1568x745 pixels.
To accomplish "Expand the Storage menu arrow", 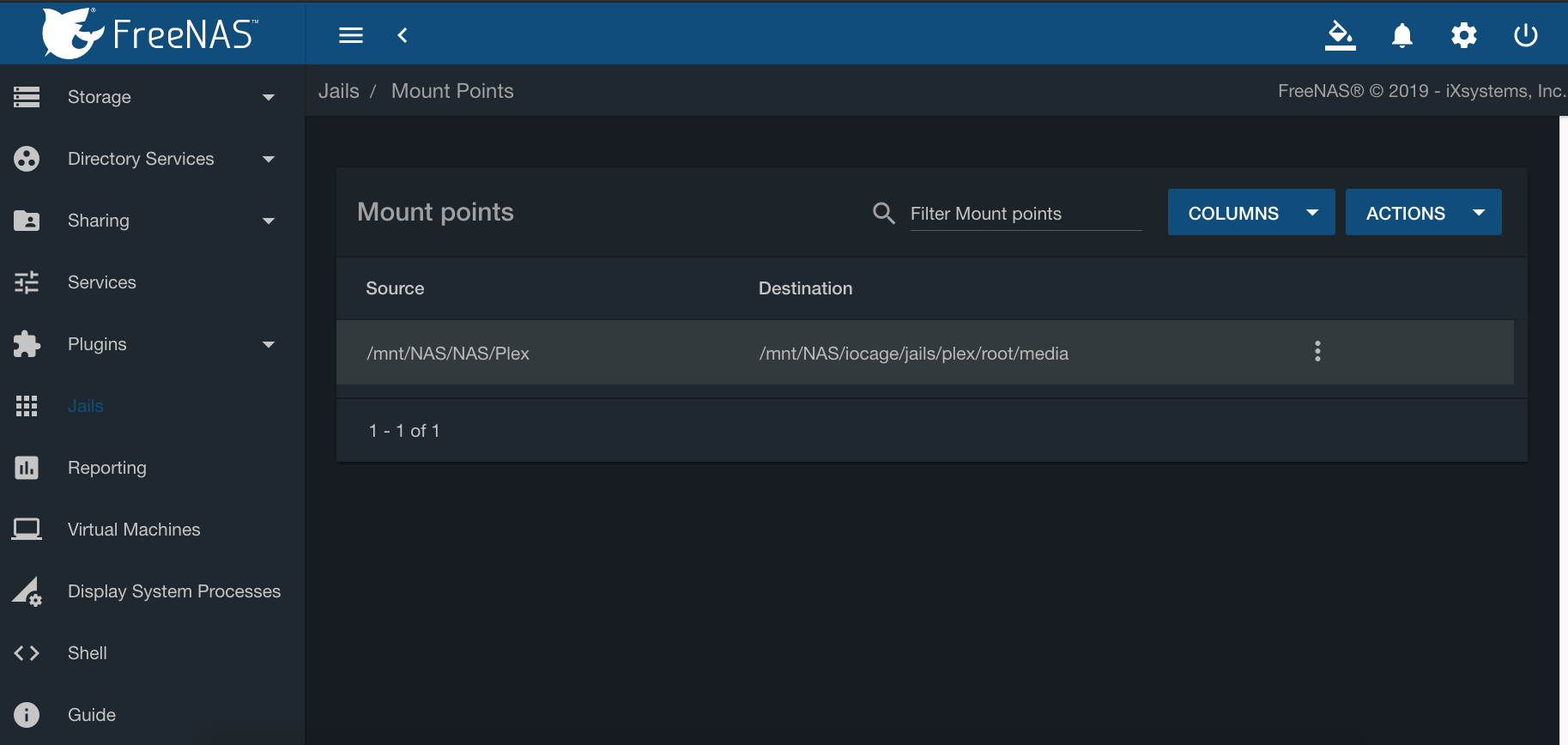I will [269, 97].
